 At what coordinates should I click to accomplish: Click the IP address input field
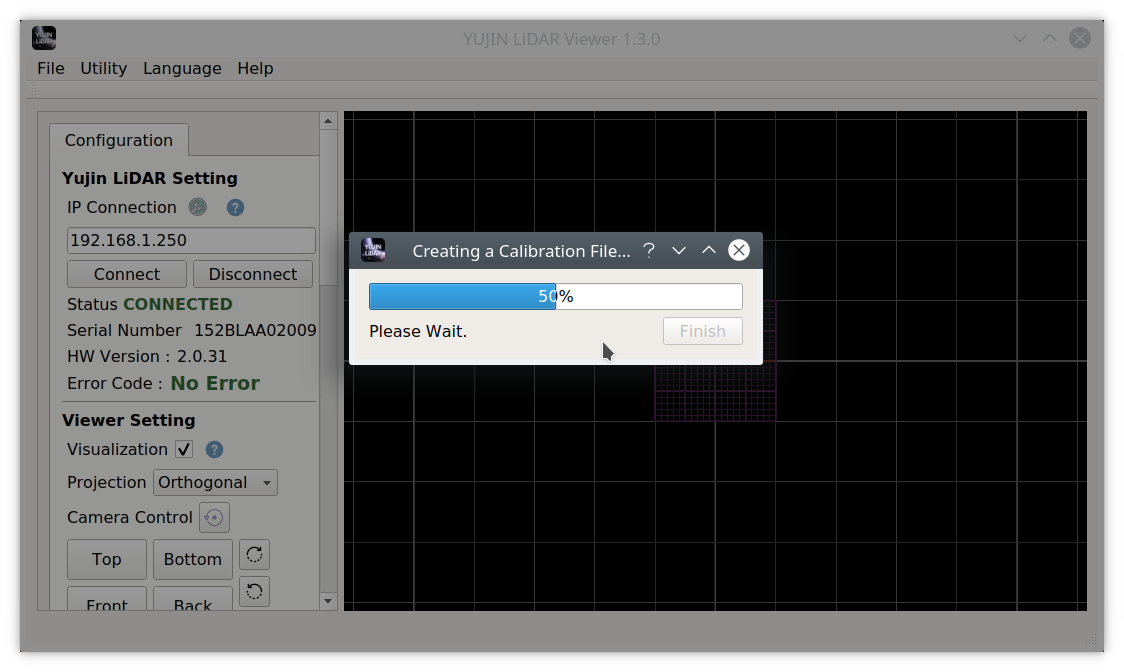[191, 240]
